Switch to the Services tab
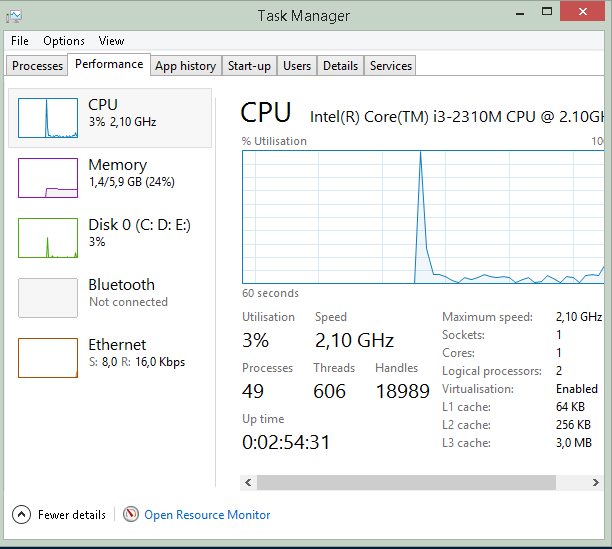The height and width of the screenshot is (549, 612). (x=390, y=66)
